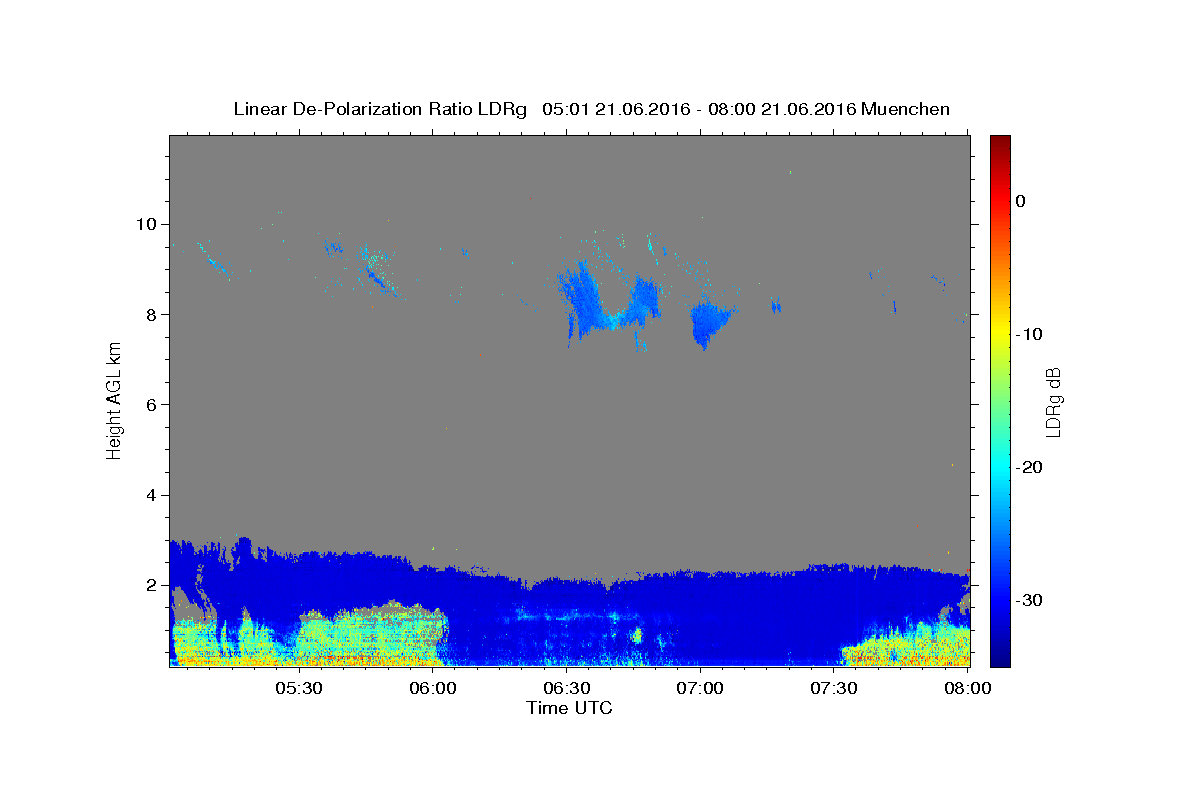The height and width of the screenshot is (800, 1200).
Task: Click the date range '05:01 21.06.2016 - 08:00 21.06.2016'
Action: 699,109
